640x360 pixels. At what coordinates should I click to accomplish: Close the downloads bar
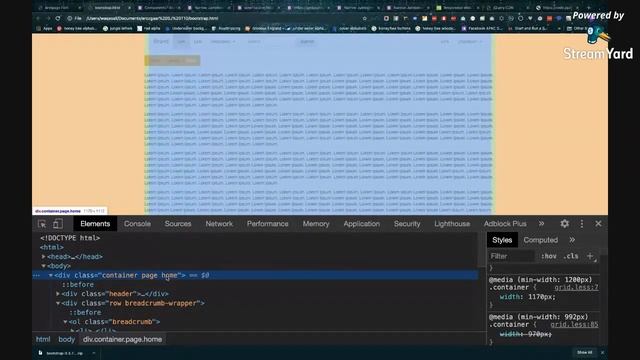[602, 353]
